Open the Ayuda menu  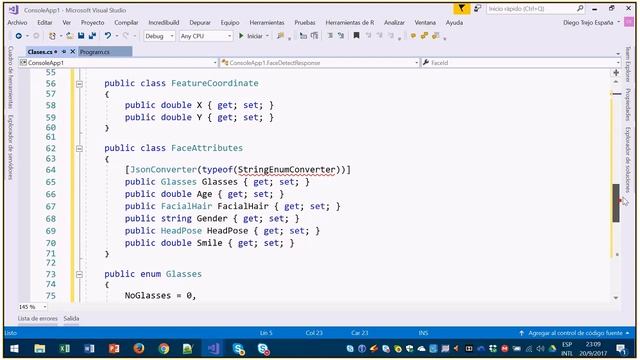(454, 22)
